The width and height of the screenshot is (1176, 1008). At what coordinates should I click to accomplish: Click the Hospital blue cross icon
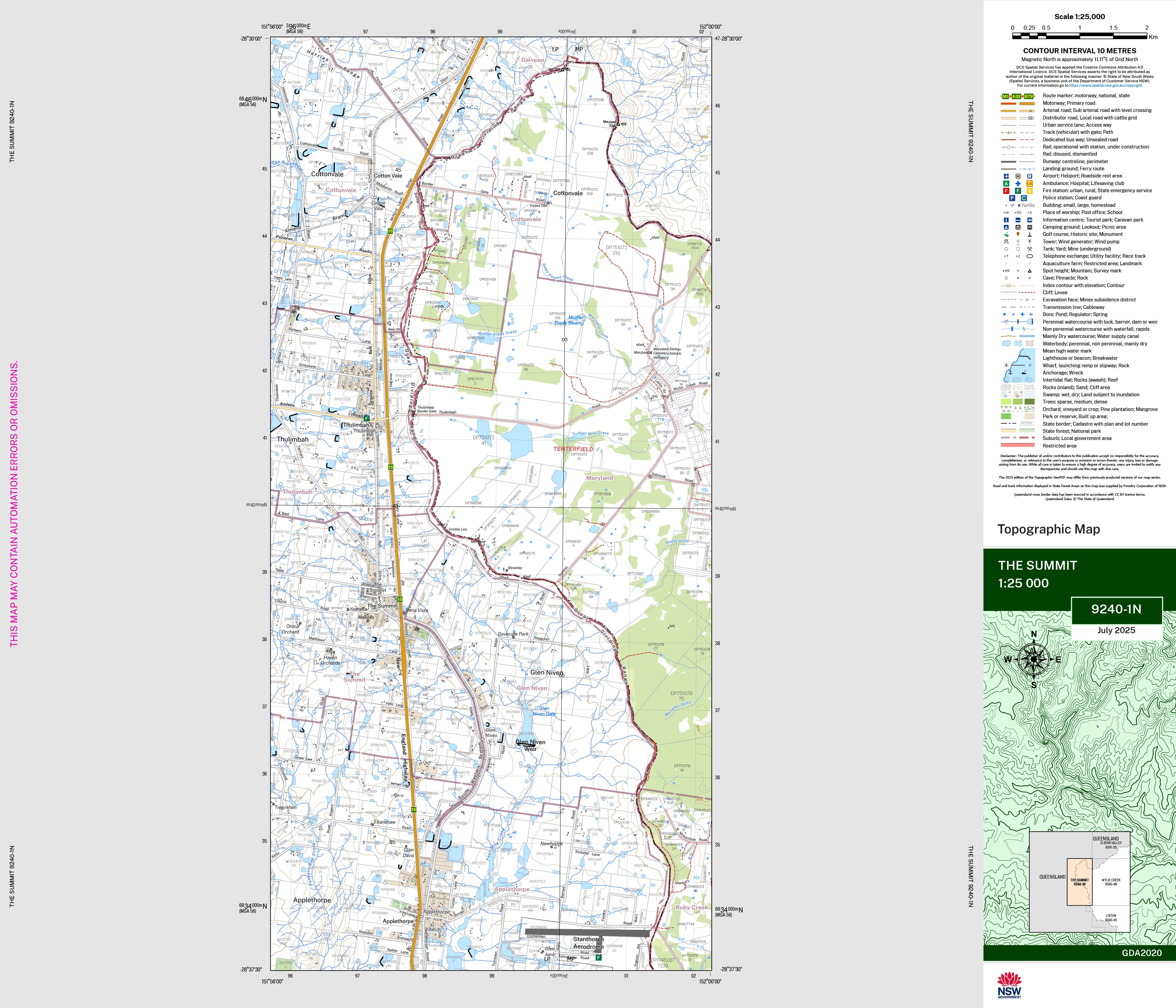pyautogui.click(x=1018, y=183)
